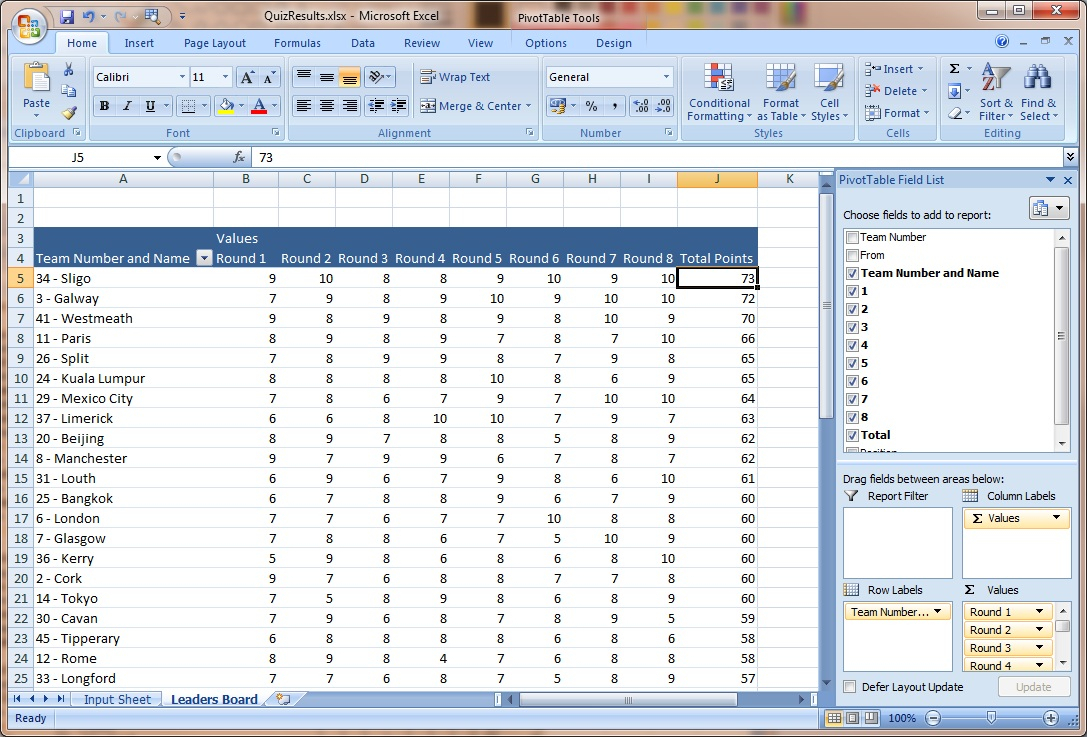Click the Italic formatting icon
This screenshot has height=737, width=1087.
pyautogui.click(x=127, y=106)
